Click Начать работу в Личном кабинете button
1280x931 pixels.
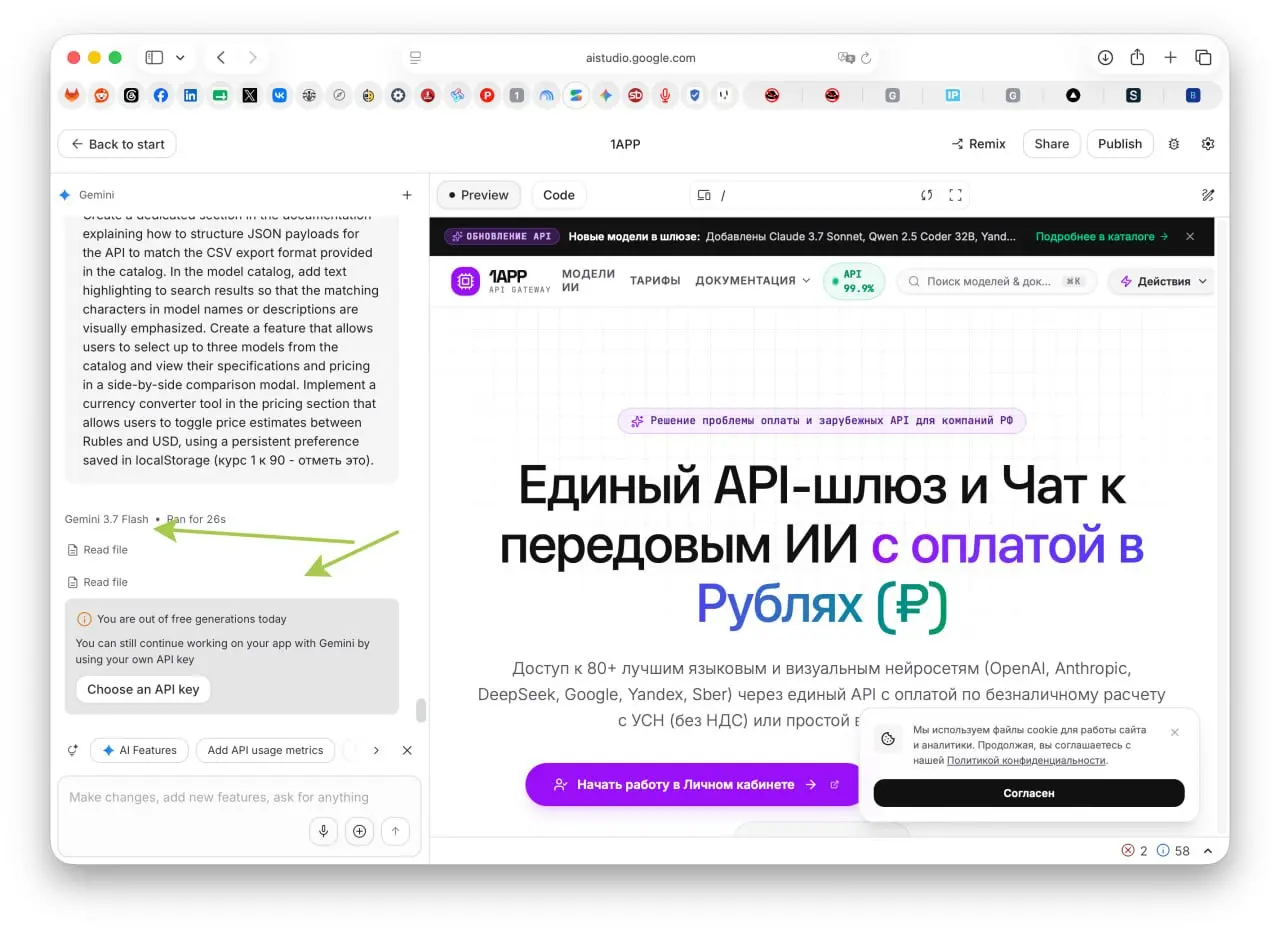point(694,785)
